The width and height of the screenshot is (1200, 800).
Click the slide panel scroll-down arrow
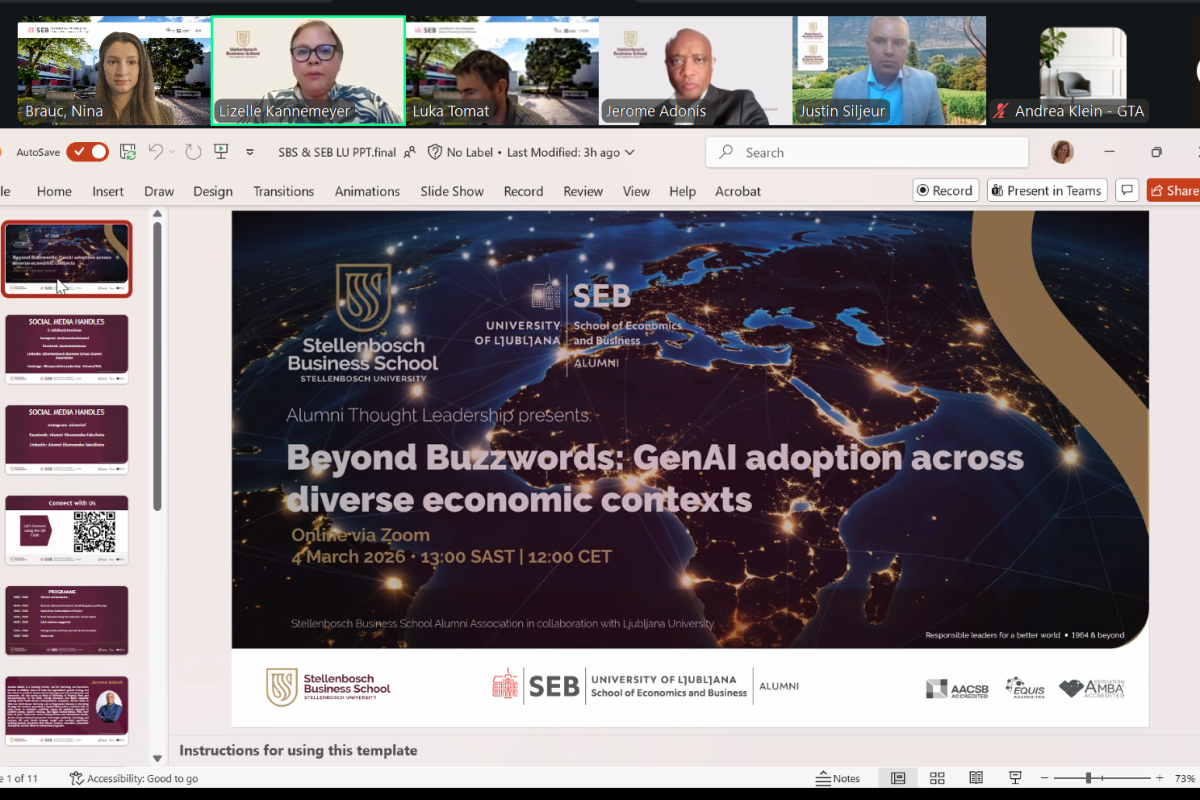[157, 759]
